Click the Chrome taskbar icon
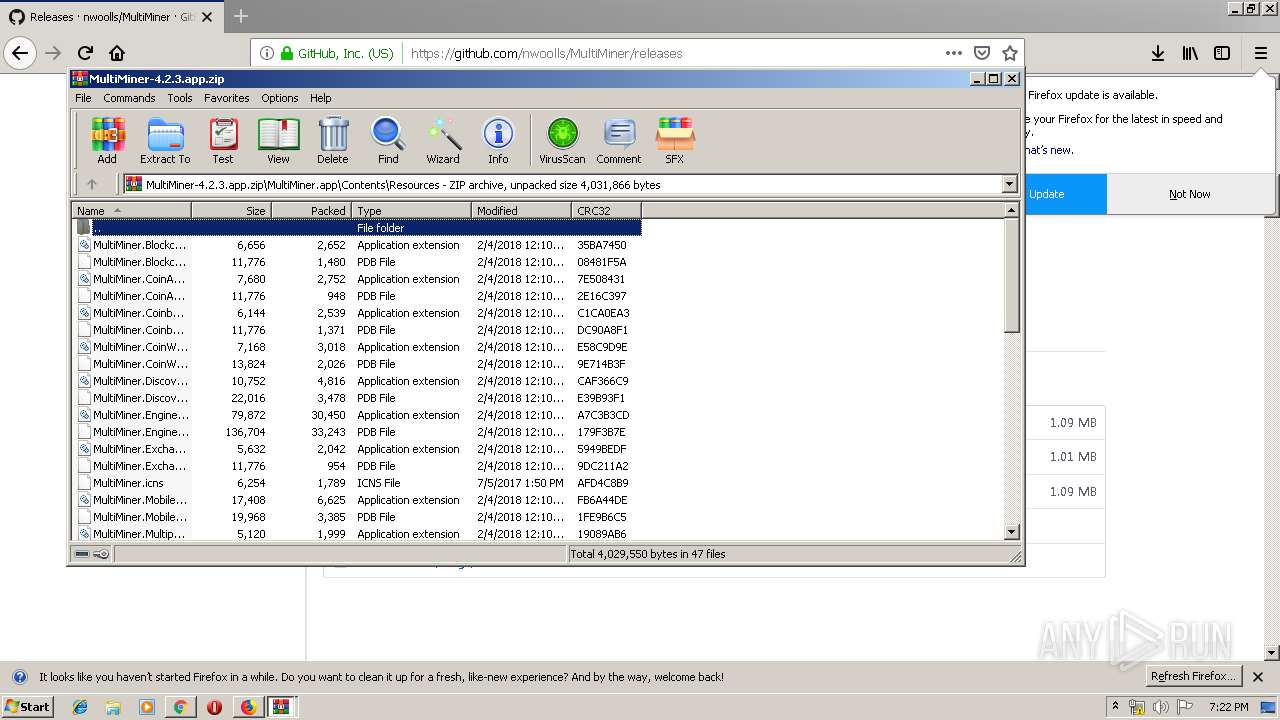1280x720 pixels. 180,707
